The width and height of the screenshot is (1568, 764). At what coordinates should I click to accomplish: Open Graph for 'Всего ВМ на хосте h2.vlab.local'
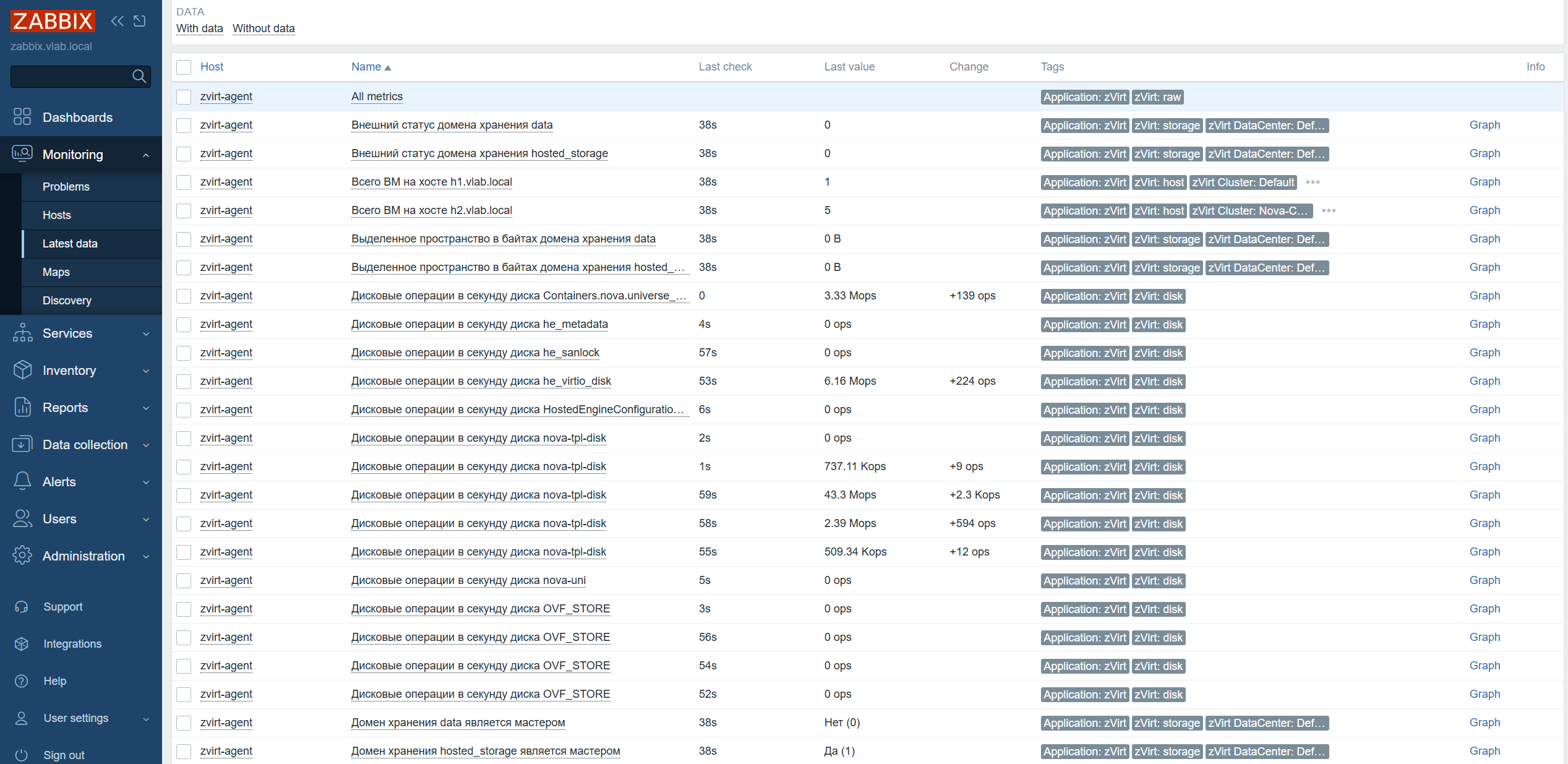point(1484,210)
